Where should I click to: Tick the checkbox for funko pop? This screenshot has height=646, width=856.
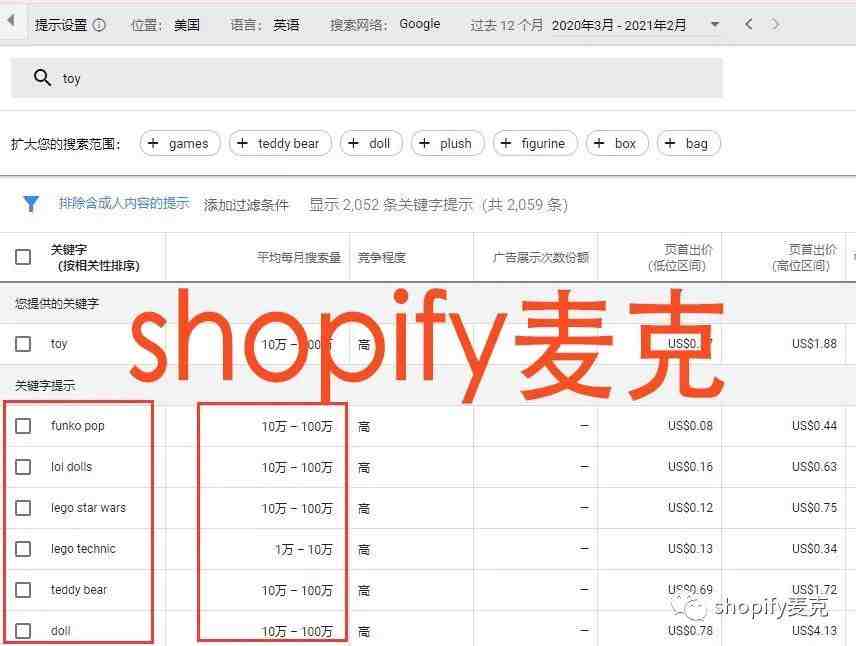(23, 426)
